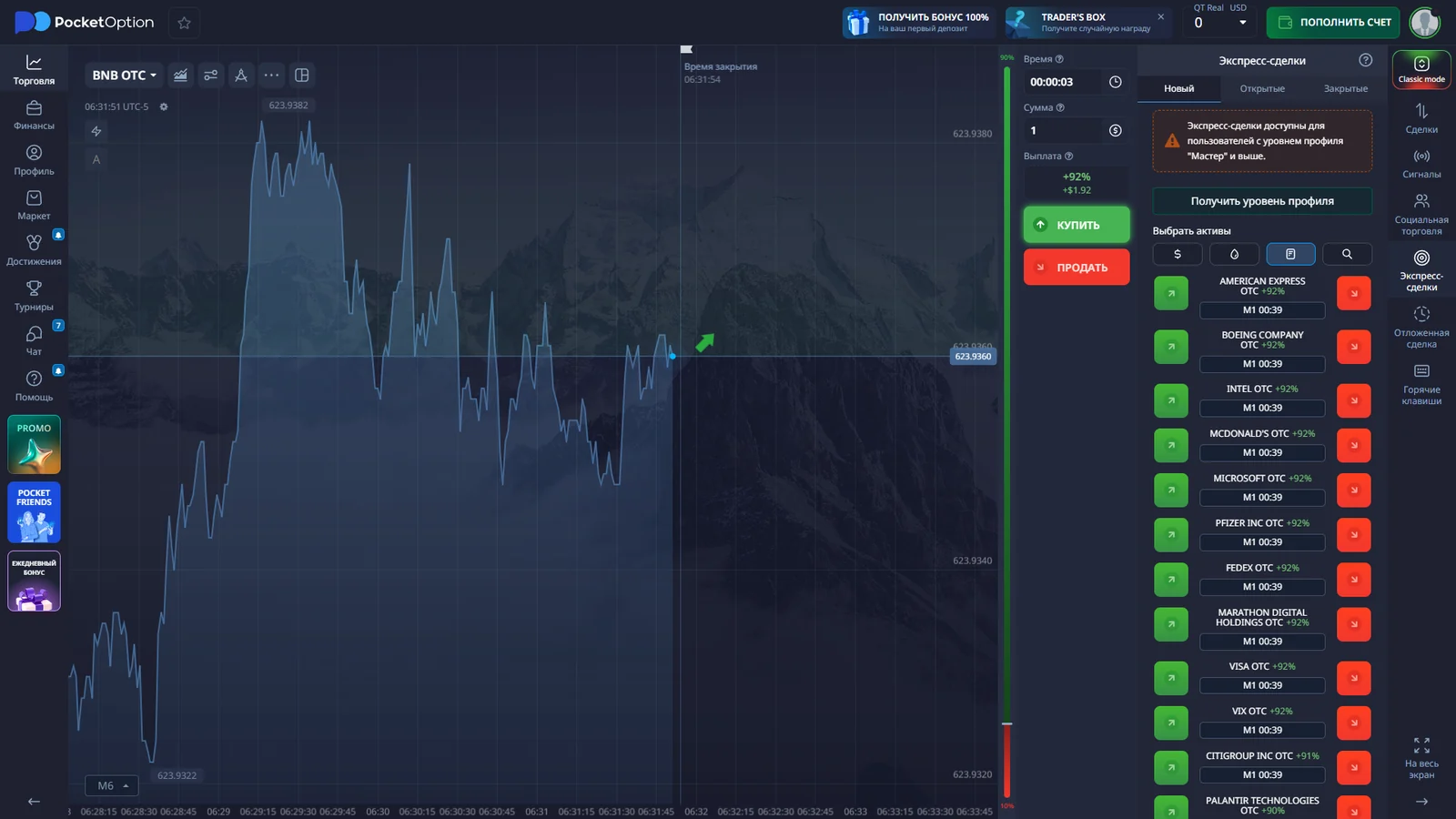Open the M6 timeframe dropdown

tap(114, 785)
